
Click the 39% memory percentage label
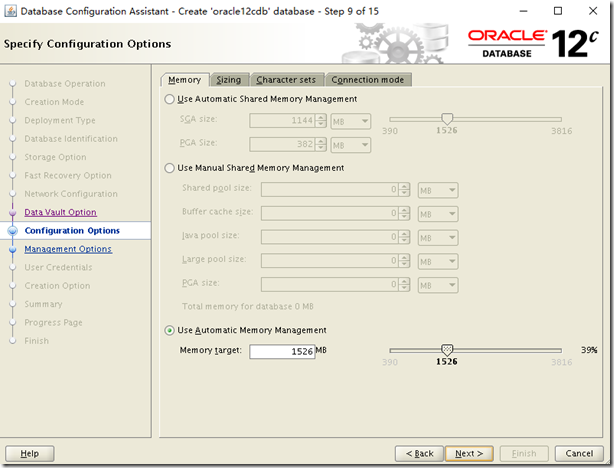589,350
